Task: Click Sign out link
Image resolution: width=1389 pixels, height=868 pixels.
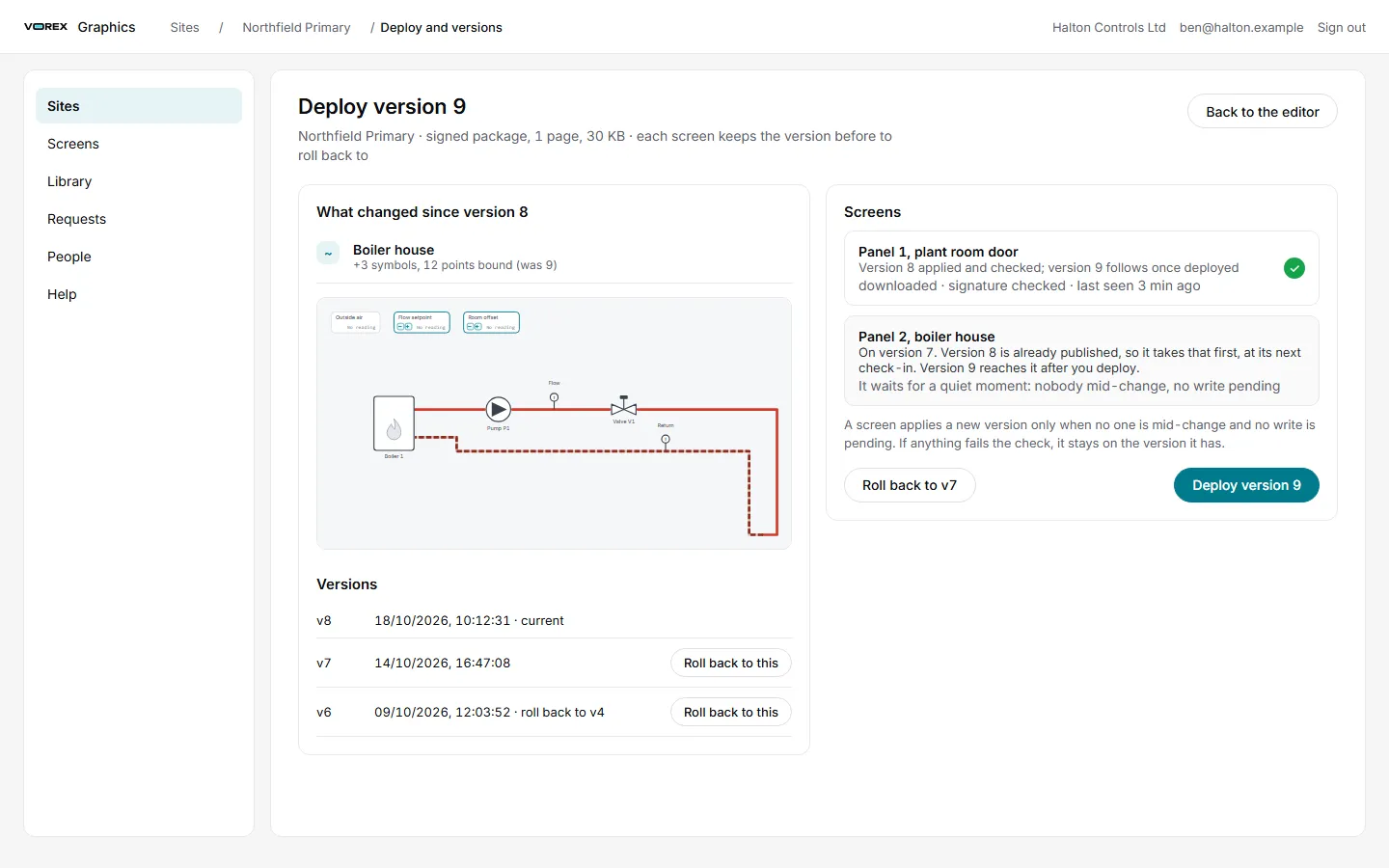Action: (x=1342, y=27)
